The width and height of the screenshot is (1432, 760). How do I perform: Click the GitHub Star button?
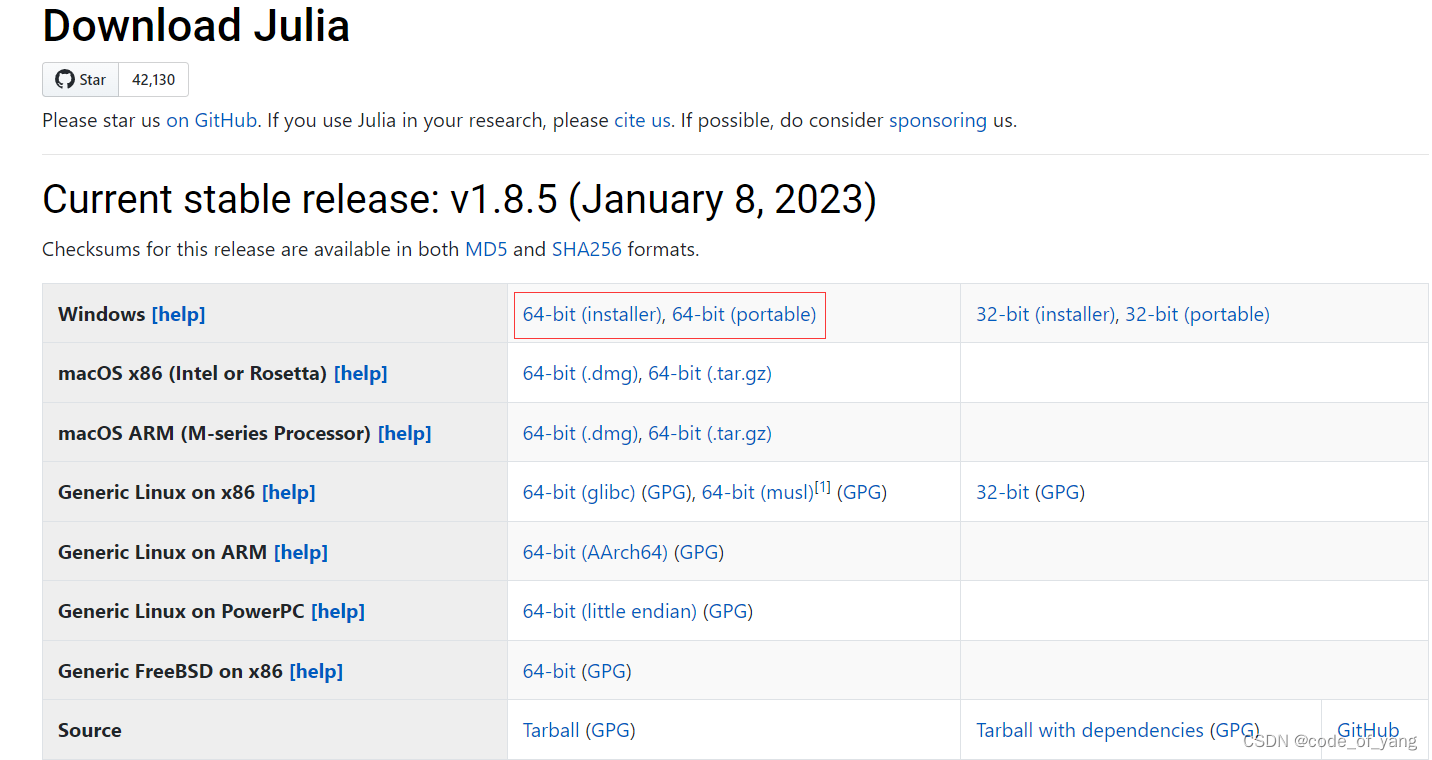pyautogui.click(x=80, y=80)
